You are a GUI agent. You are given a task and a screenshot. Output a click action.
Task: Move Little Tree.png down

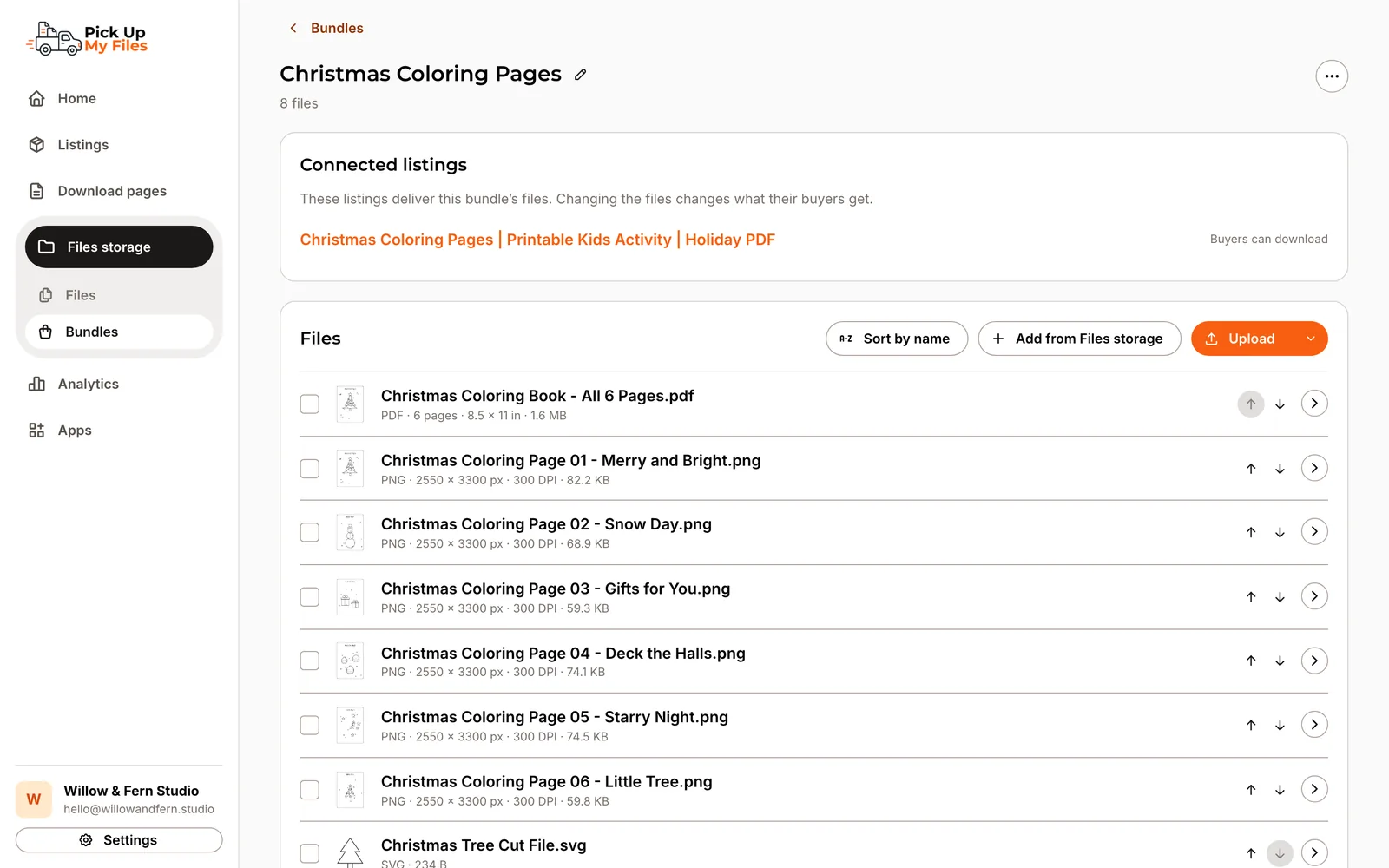click(x=1280, y=789)
